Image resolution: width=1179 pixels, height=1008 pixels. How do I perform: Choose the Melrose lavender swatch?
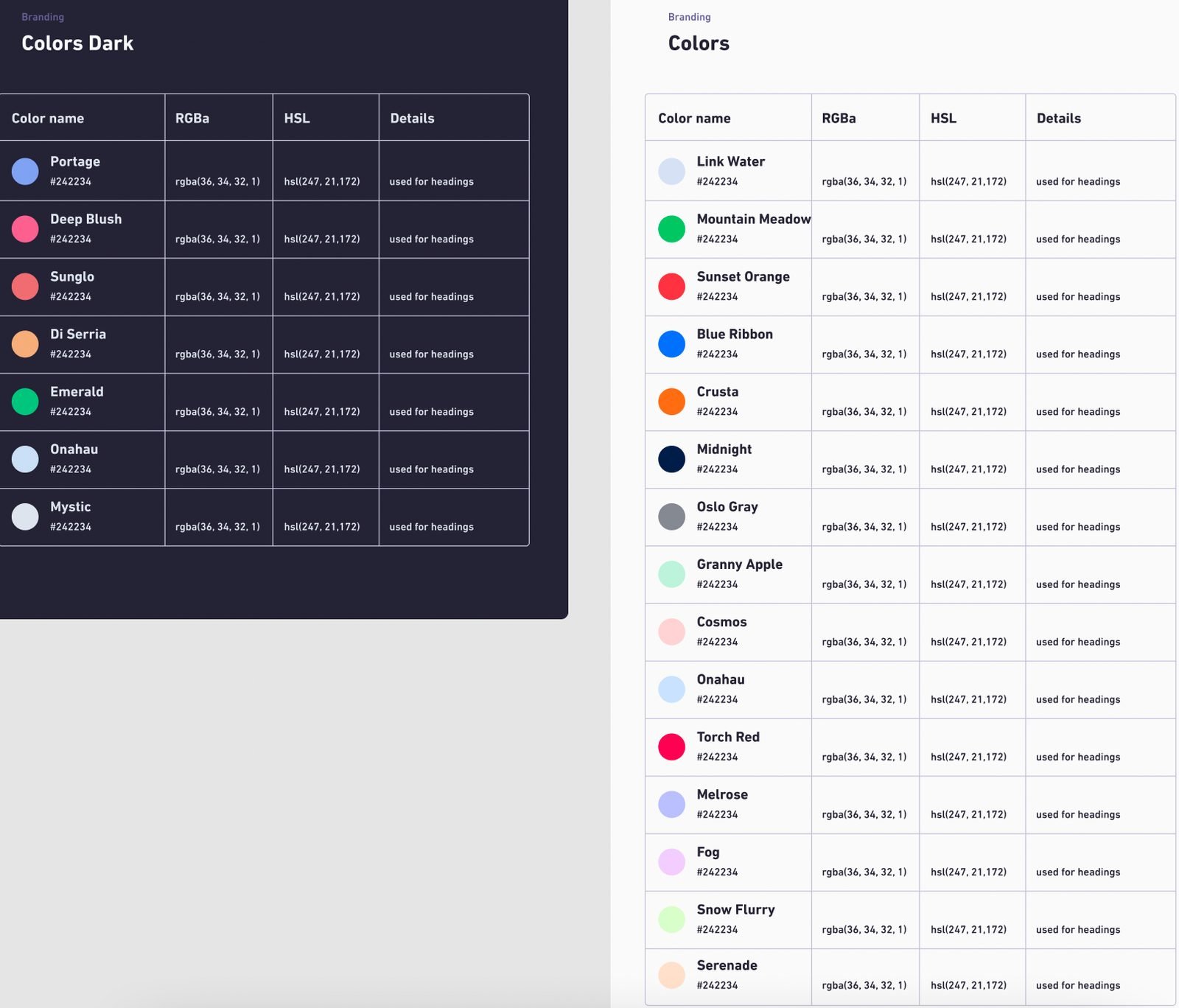[x=671, y=804]
